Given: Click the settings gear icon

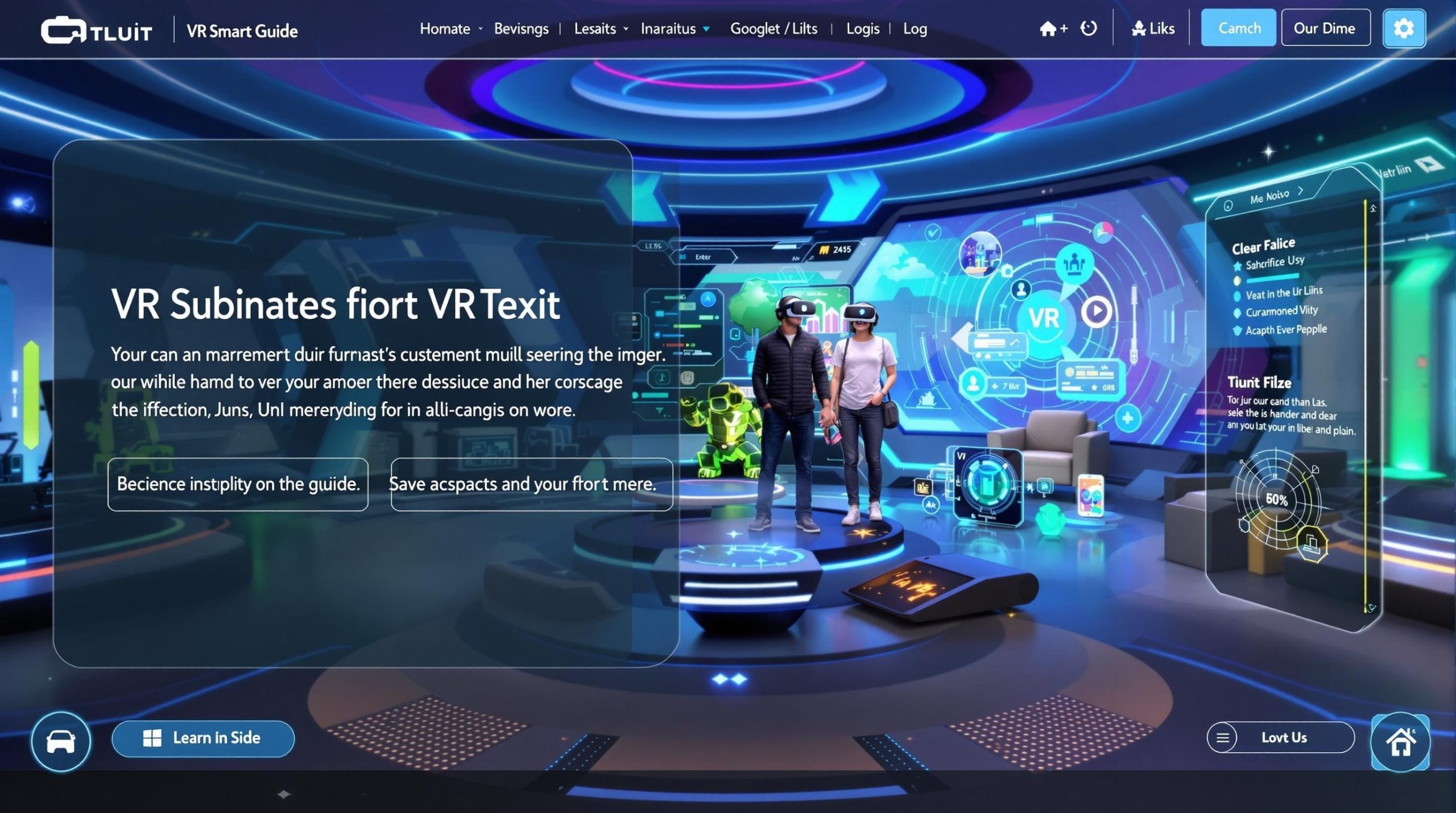Looking at the screenshot, I should click(1405, 27).
